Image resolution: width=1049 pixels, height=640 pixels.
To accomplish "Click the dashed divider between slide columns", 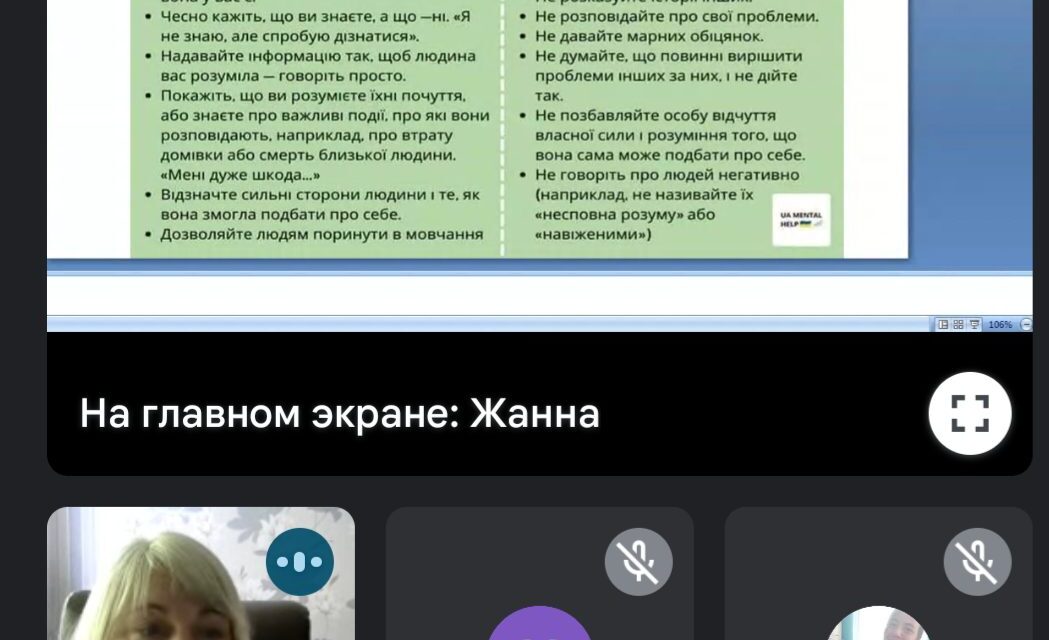I will point(503,128).
